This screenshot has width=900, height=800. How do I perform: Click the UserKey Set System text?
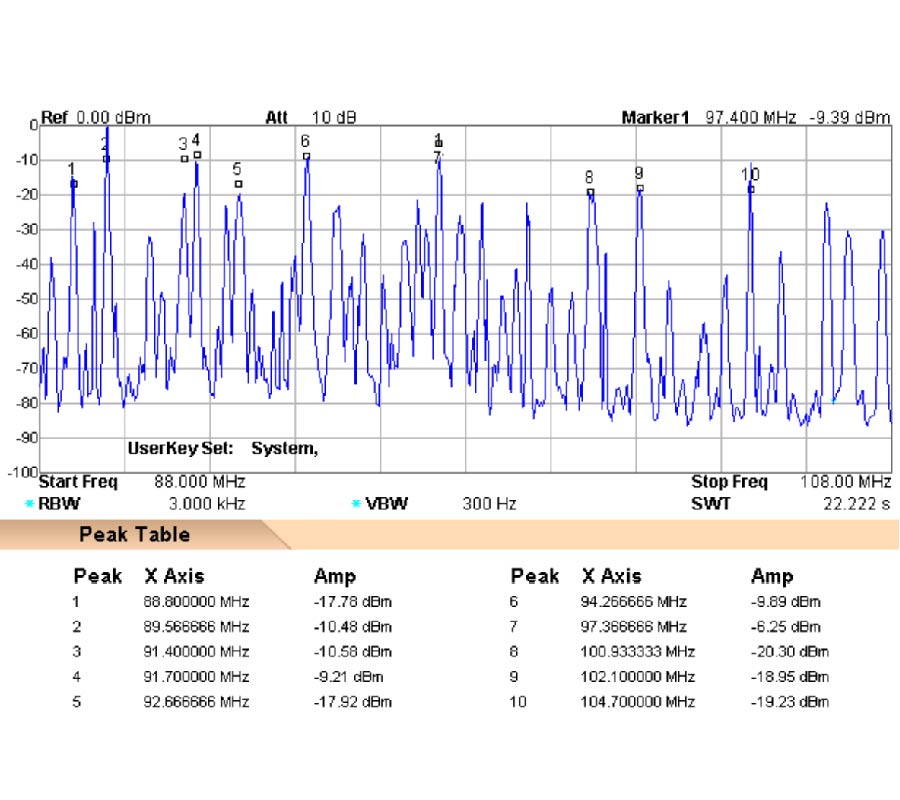(x=222, y=448)
